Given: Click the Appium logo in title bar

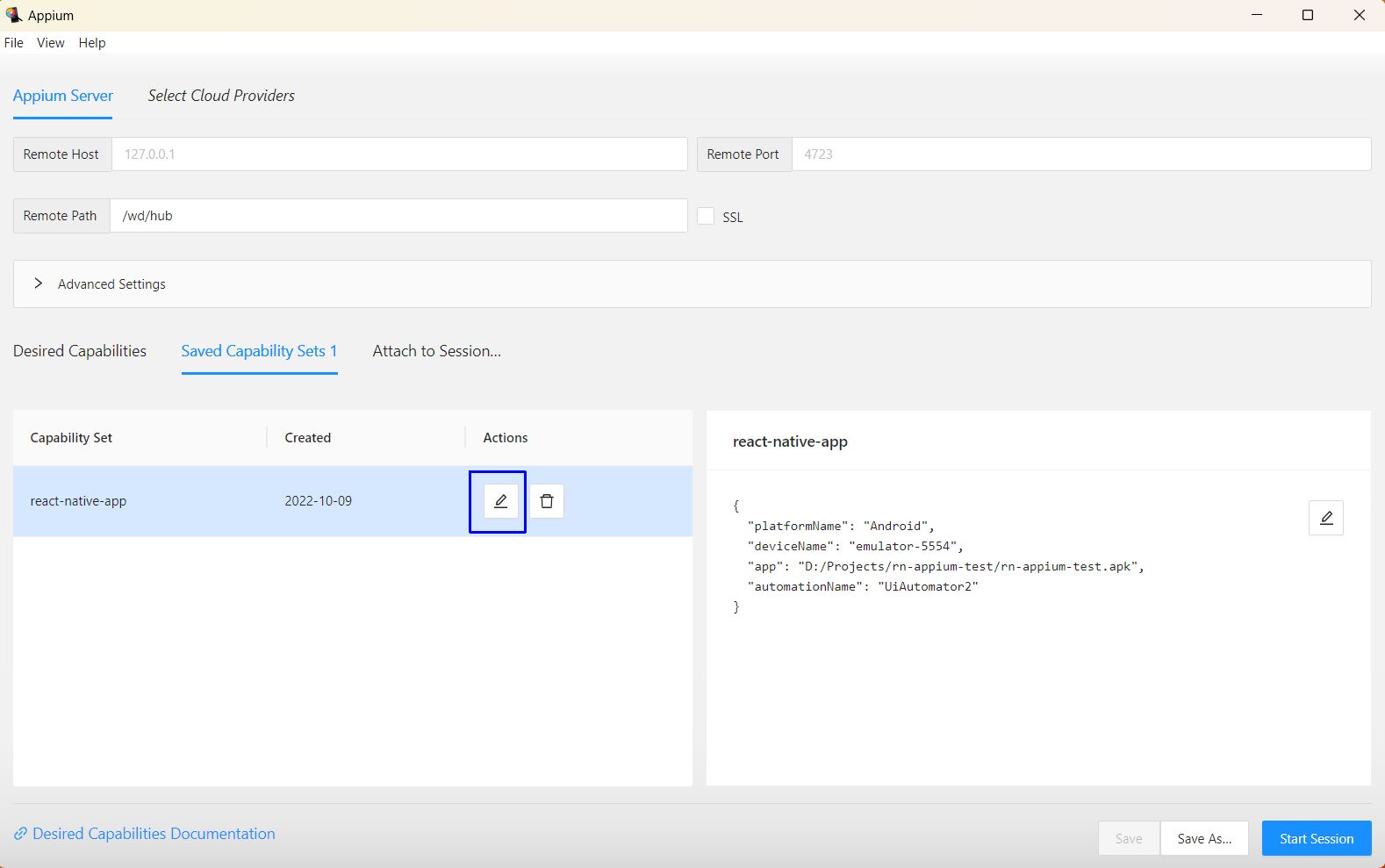Looking at the screenshot, I should pyautogui.click(x=13, y=15).
